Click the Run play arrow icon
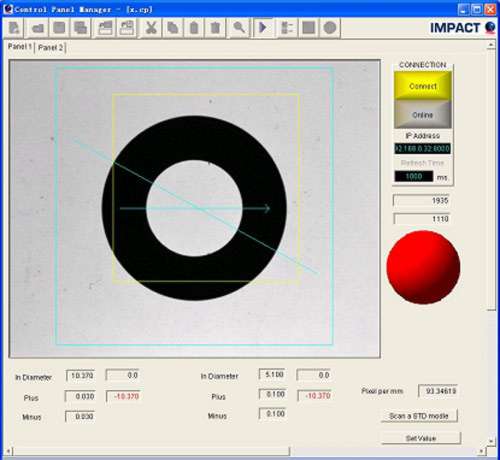Image resolution: width=500 pixels, height=460 pixels. [263, 28]
